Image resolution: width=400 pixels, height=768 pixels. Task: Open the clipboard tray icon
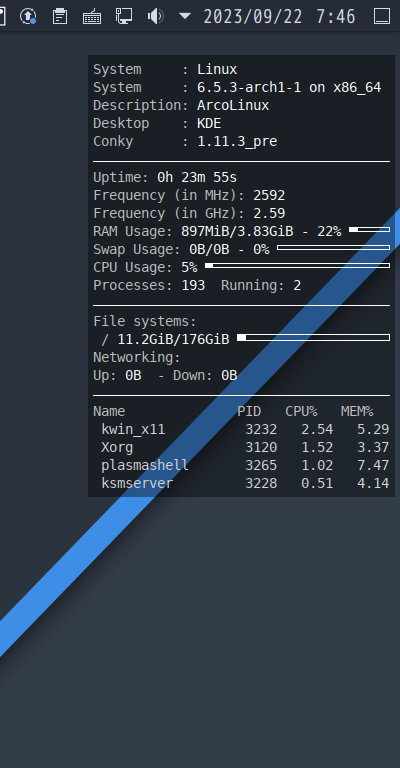(x=60, y=16)
